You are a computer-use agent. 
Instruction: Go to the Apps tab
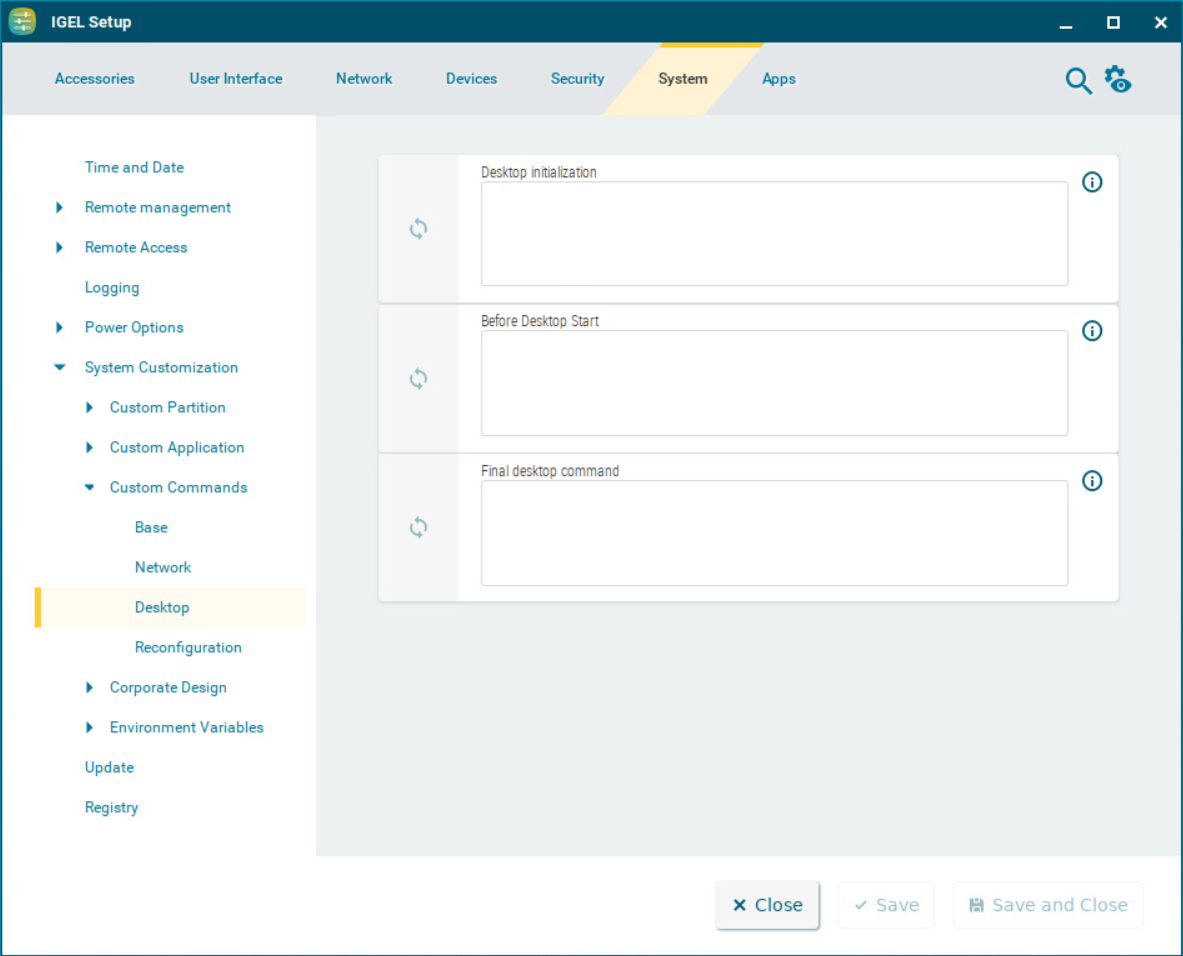(778, 79)
